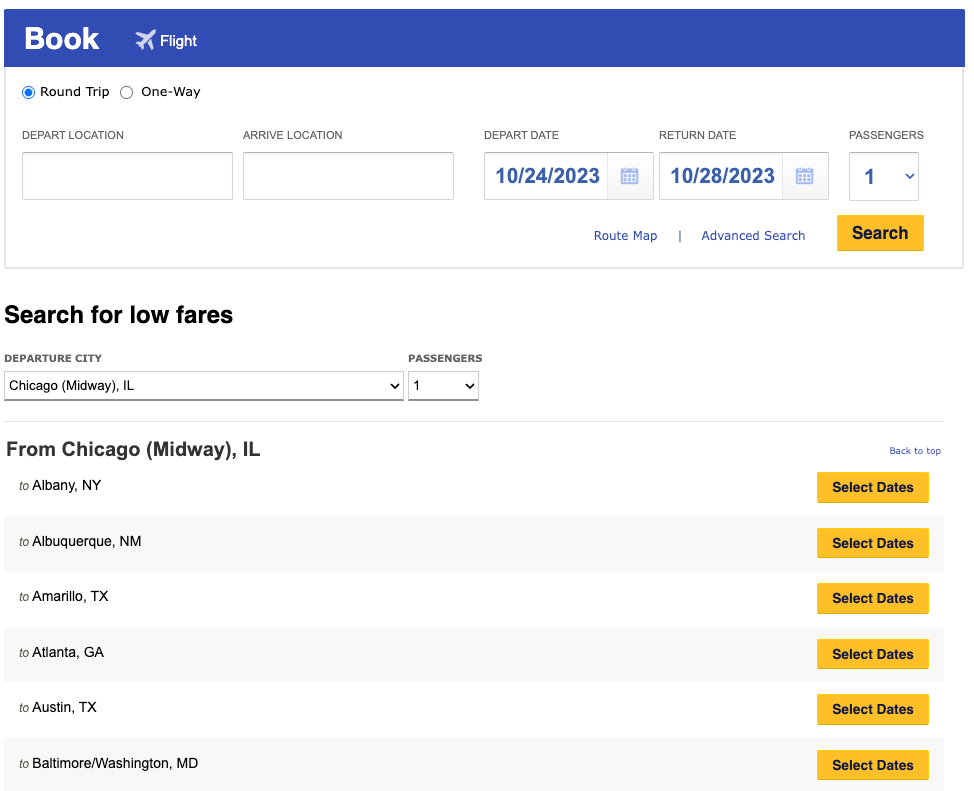Focus the Arrive Location input field
Viewport: 974px width, 791px height.
[x=348, y=176]
